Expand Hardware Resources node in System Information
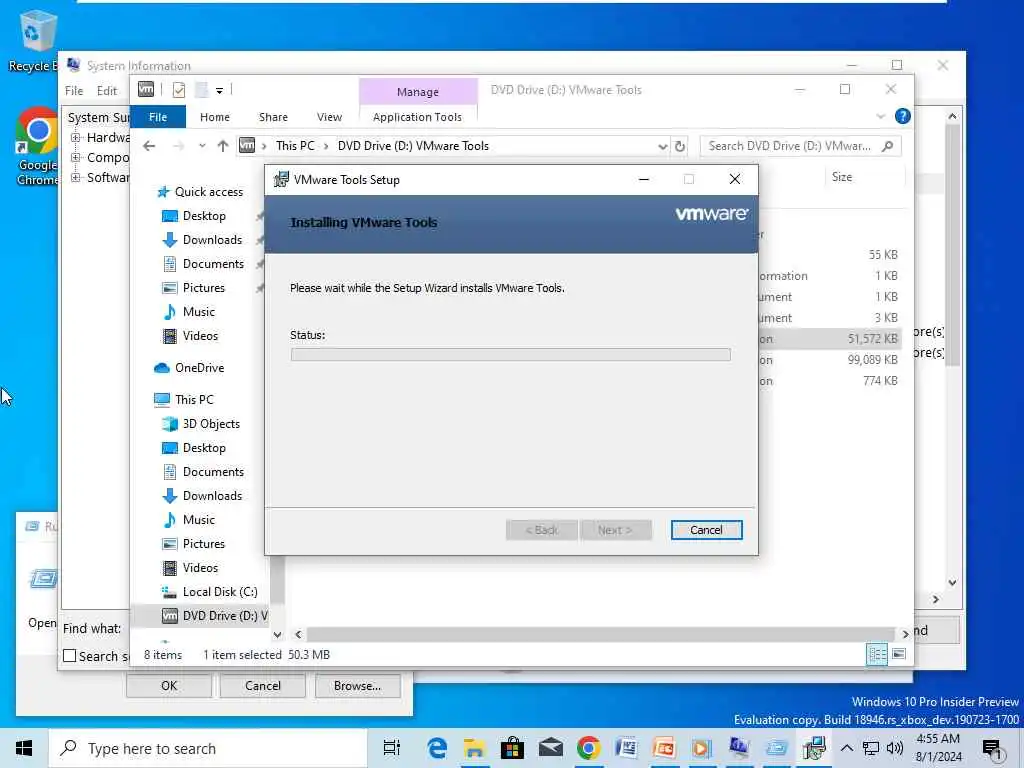1024x768 pixels. (x=76, y=138)
